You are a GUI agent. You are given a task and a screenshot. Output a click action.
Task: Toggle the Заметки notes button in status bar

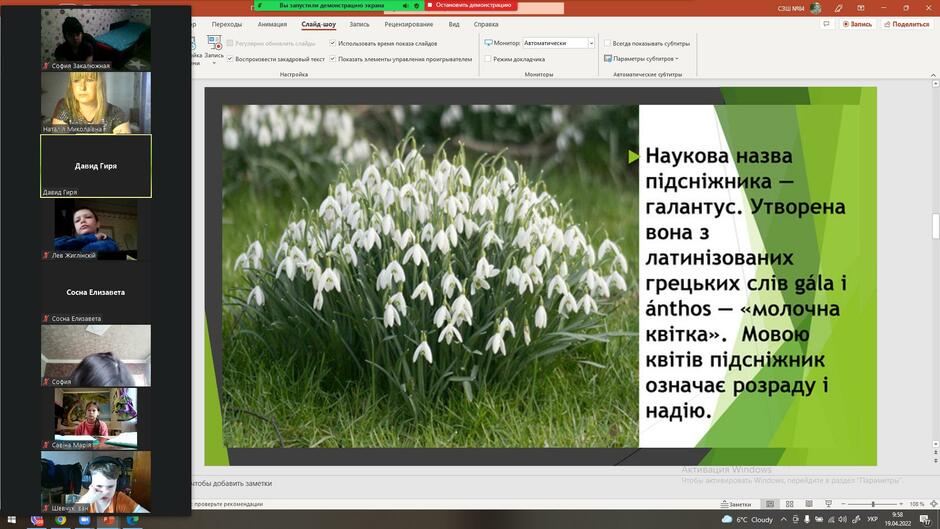point(736,504)
